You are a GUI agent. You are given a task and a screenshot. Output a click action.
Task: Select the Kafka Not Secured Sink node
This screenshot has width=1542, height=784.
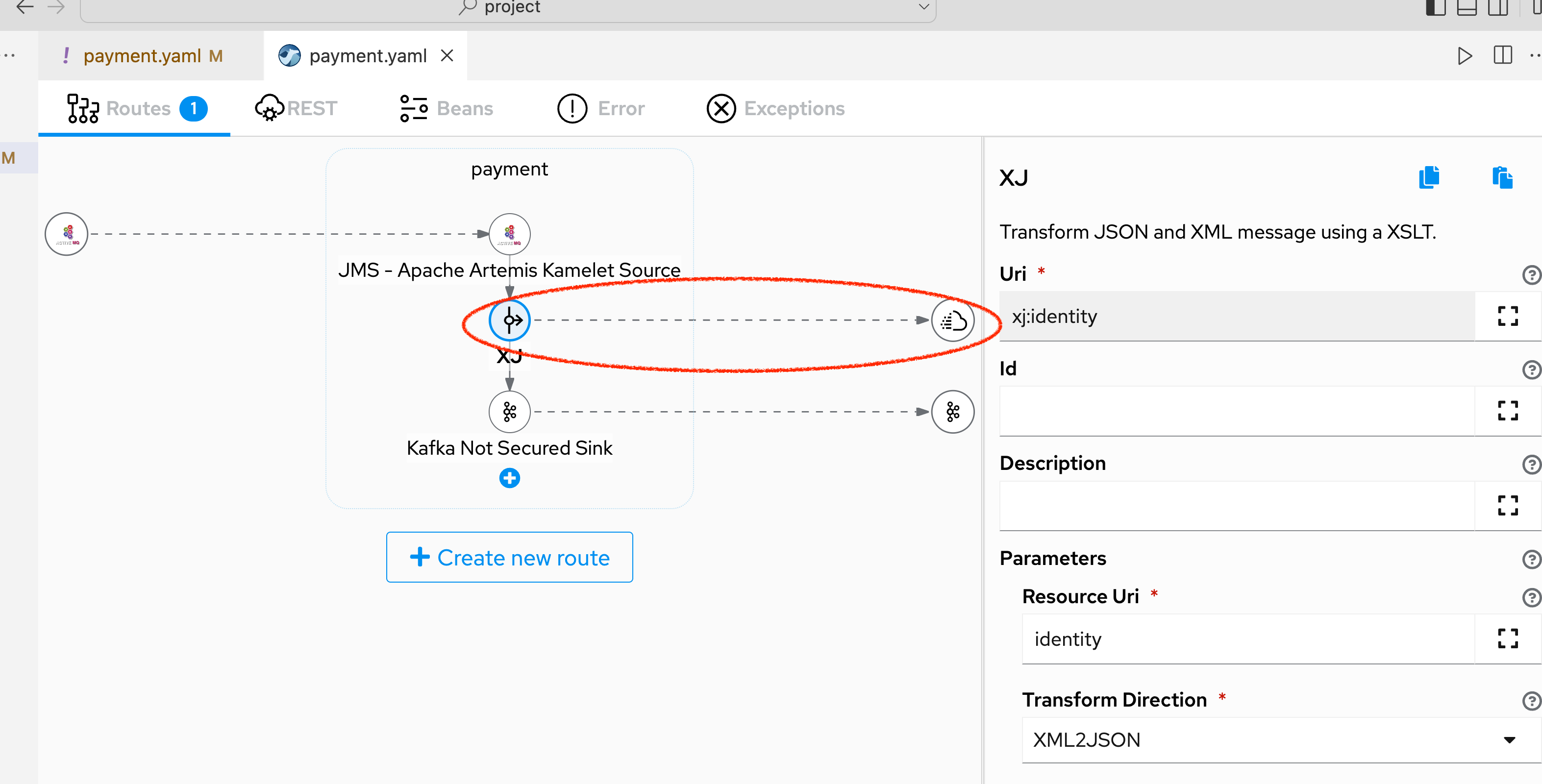(509, 411)
